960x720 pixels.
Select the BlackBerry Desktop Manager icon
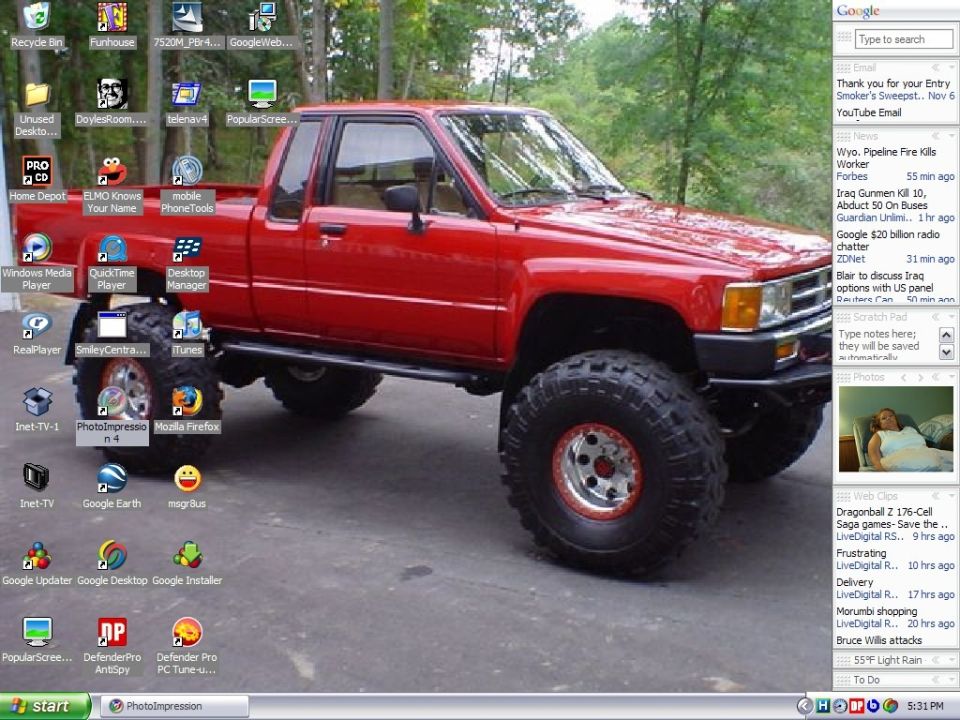point(187,262)
